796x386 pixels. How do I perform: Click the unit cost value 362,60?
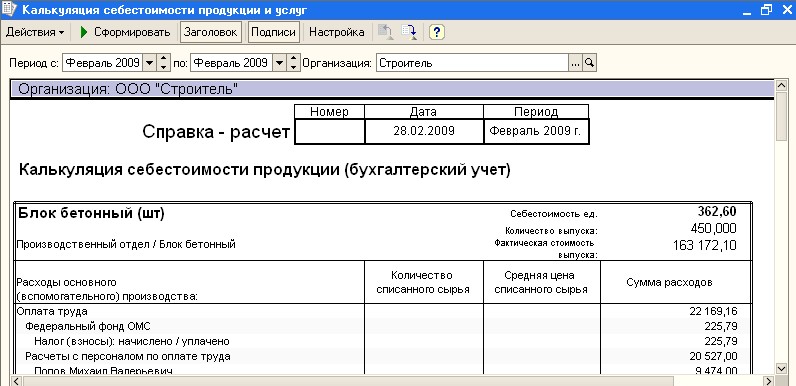(716, 212)
